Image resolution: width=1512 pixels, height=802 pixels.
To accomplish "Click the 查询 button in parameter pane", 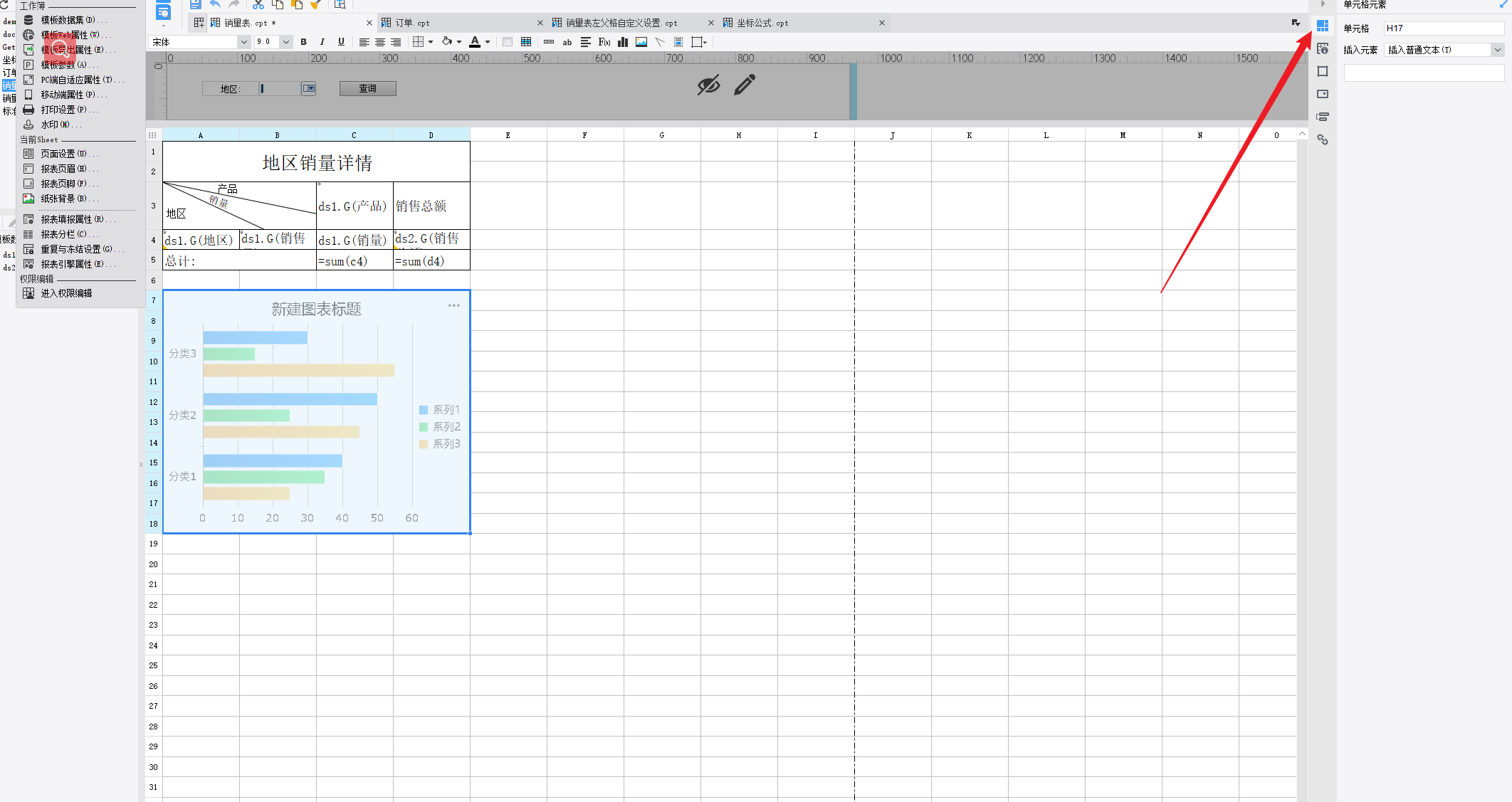I will (x=367, y=88).
